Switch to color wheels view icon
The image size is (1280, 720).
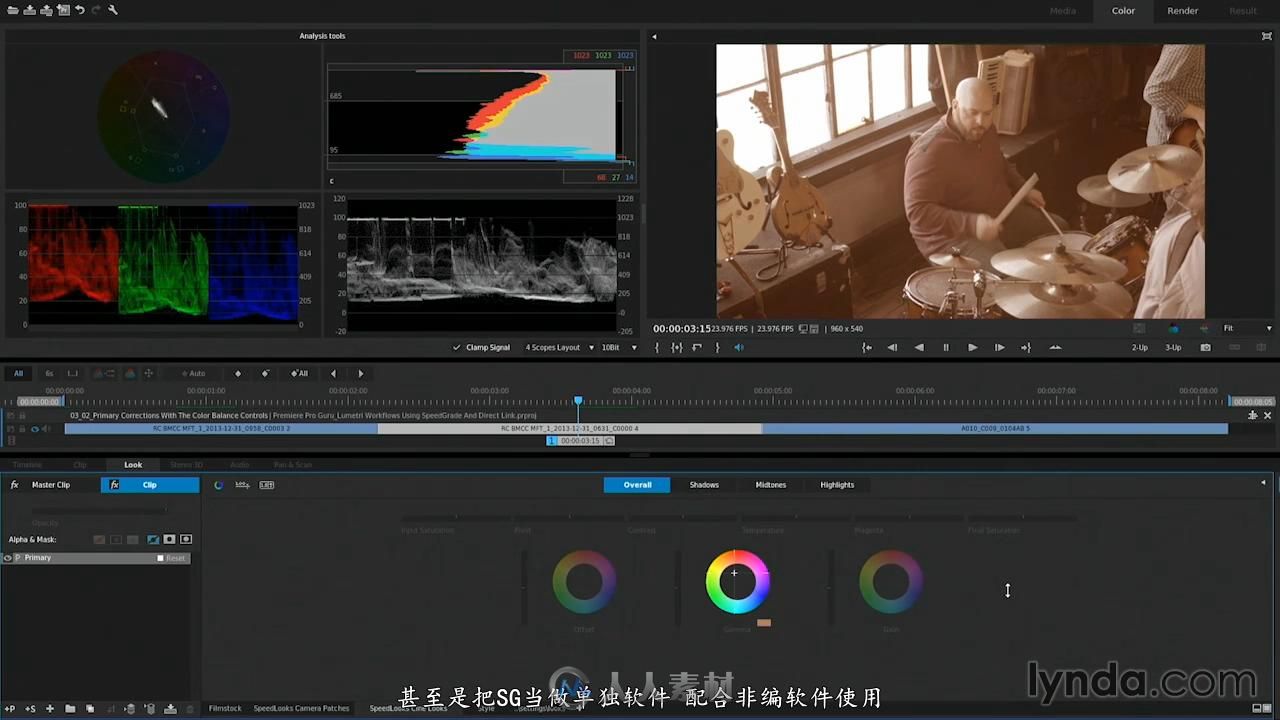pyautogui.click(x=219, y=484)
